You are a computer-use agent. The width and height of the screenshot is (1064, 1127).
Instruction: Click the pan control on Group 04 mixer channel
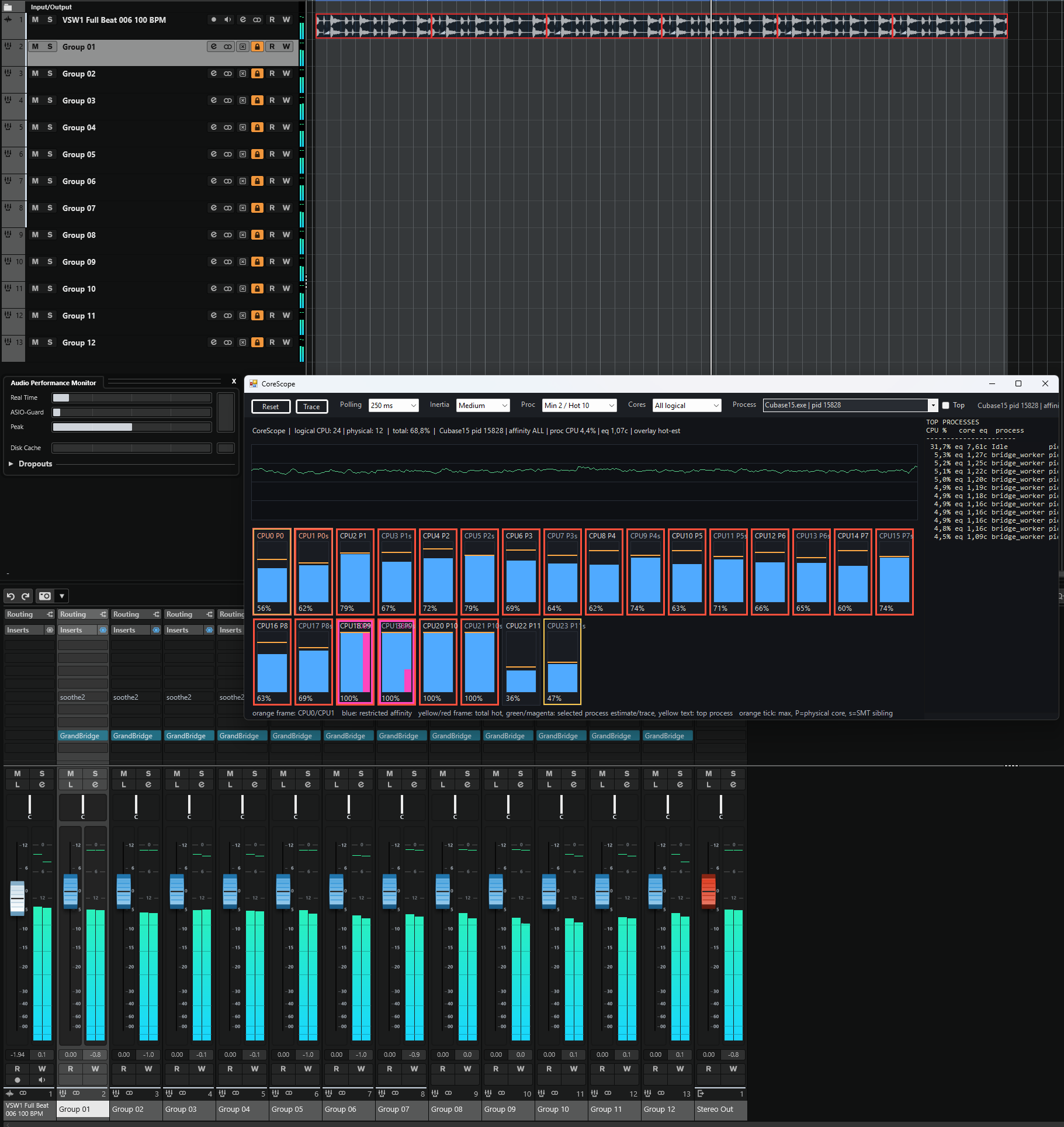coord(242,807)
